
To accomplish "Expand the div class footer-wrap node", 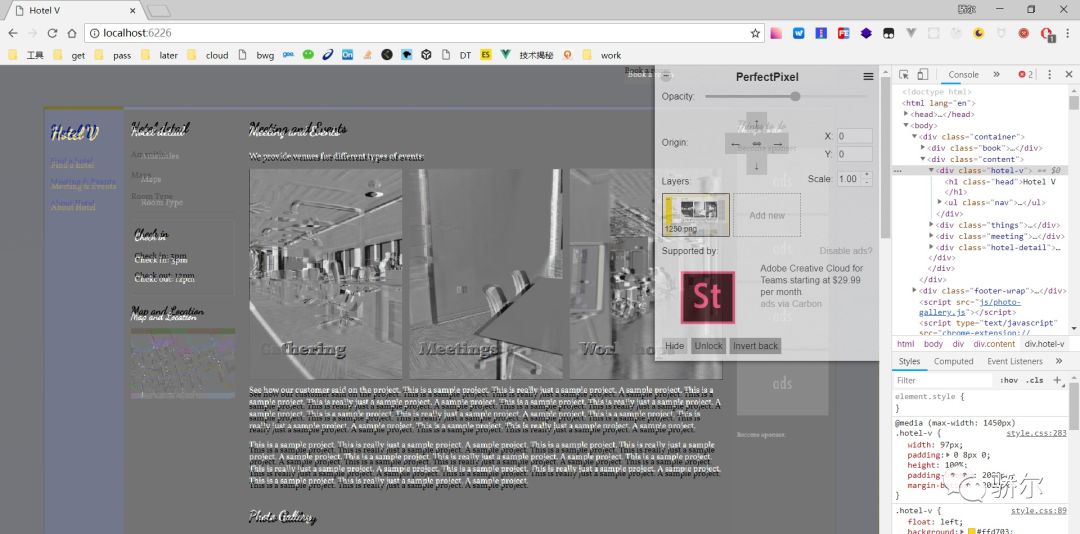I will pos(915,291).
